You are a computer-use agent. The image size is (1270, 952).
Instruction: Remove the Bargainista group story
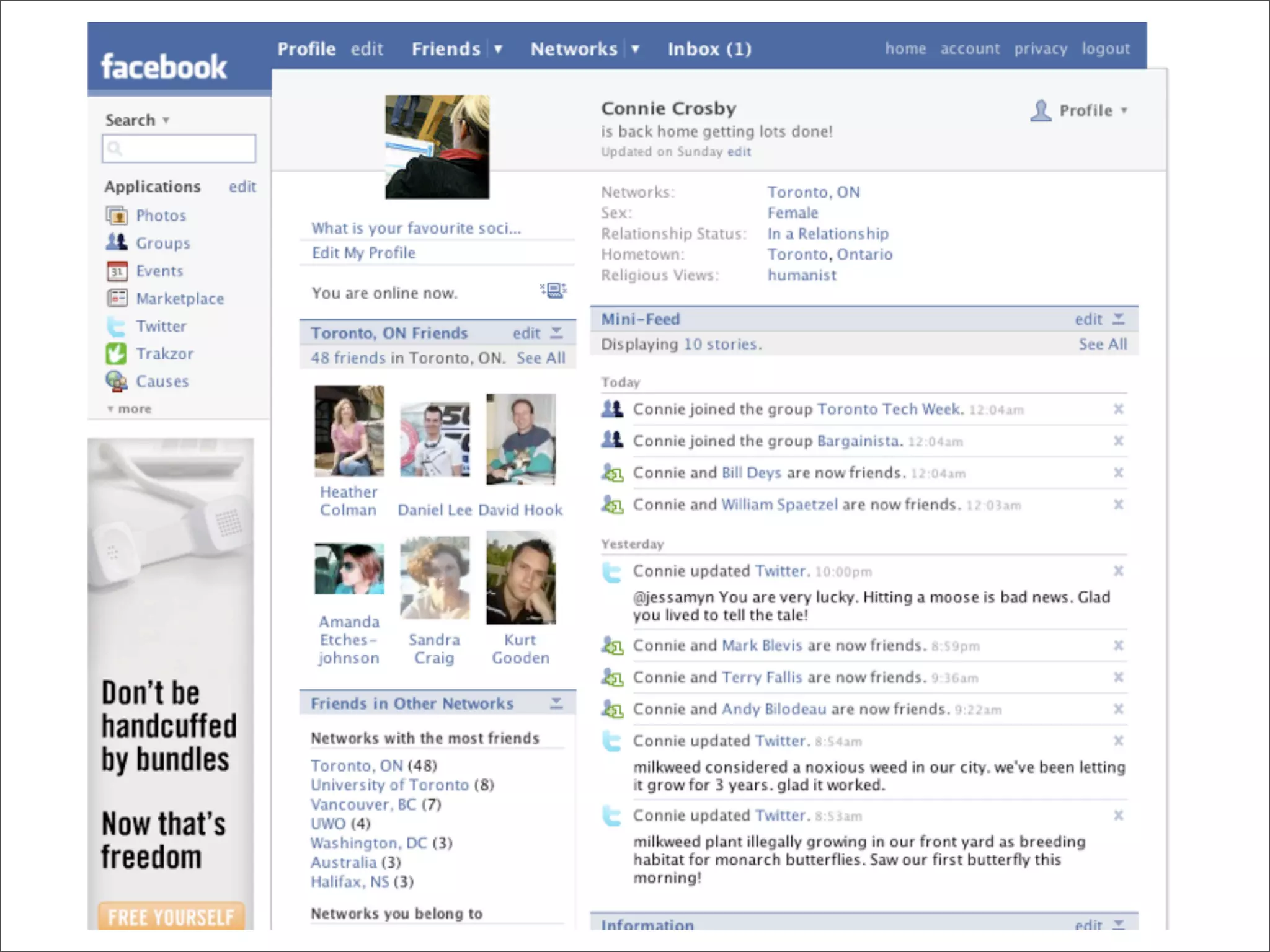pyautogui.click(x=1118, y=441)
